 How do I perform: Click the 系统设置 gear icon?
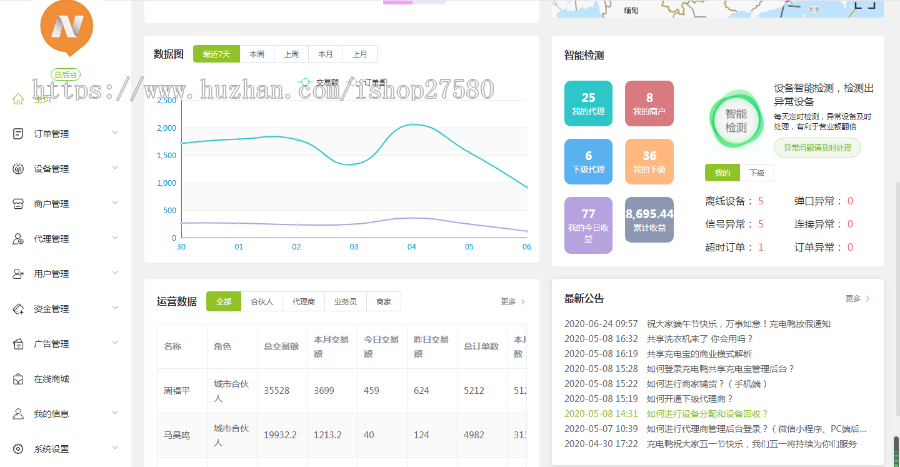click(18, 449)
